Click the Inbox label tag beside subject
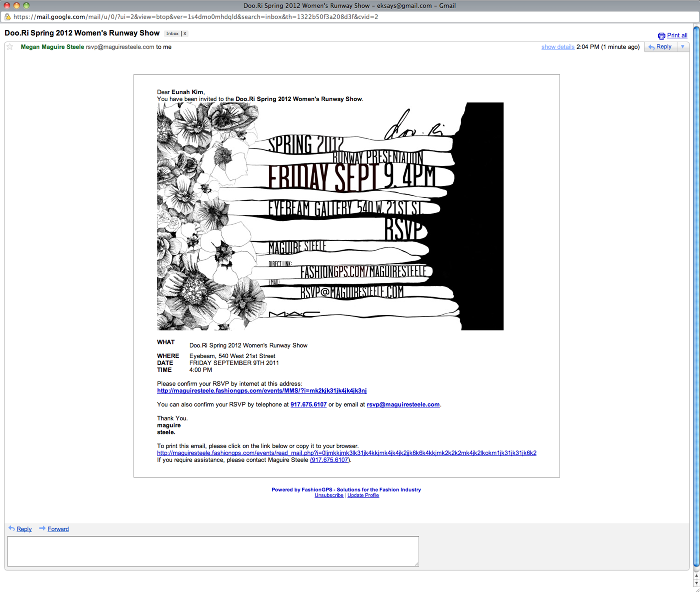This screenshot has width=700, height=592. pos(172,33)
